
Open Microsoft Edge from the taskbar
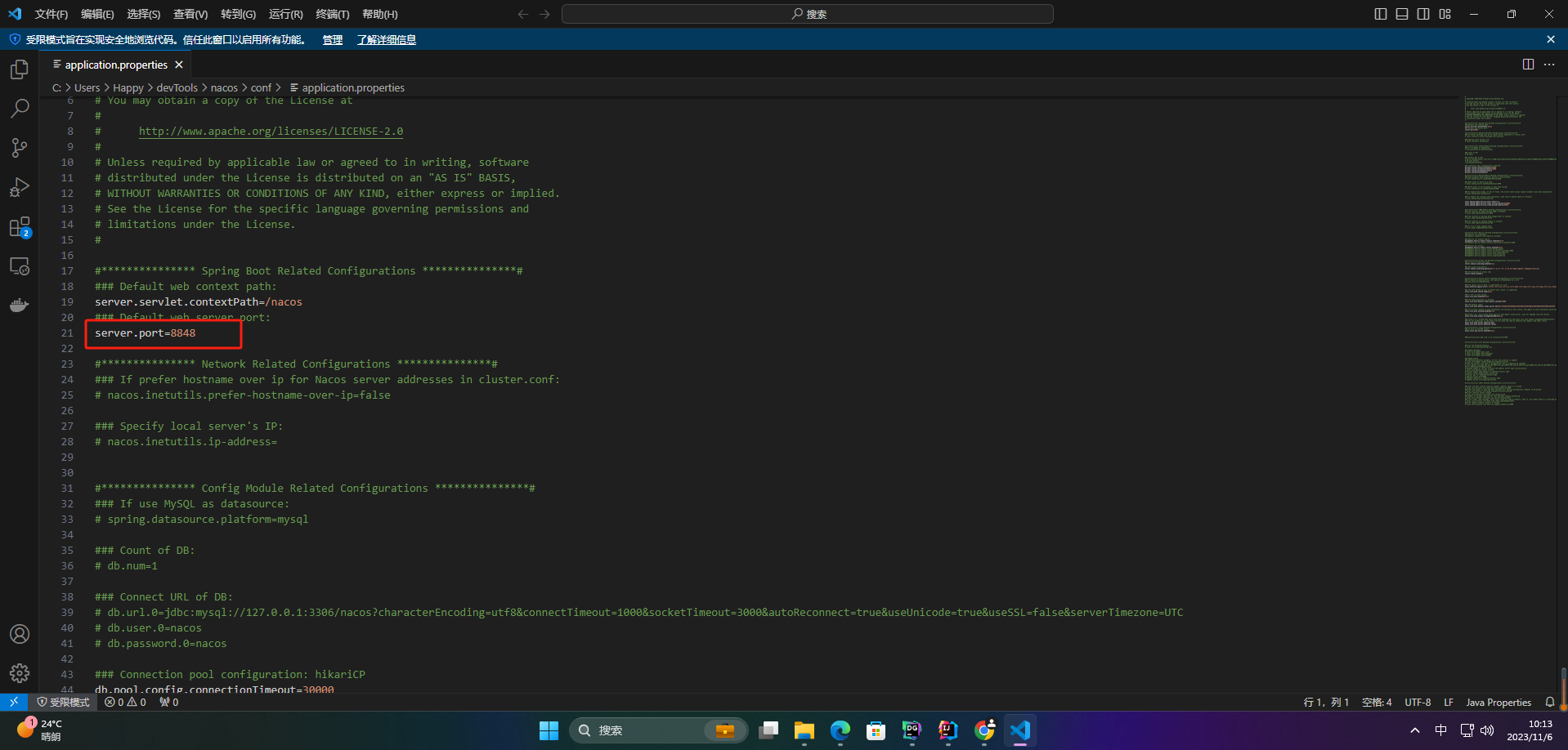840,730
